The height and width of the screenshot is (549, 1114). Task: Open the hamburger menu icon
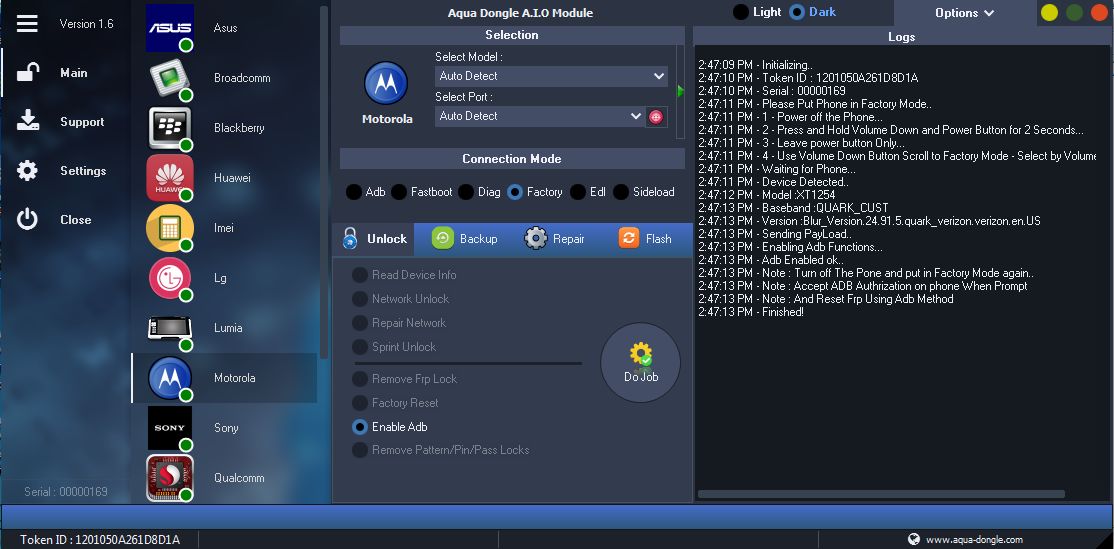(27, 23)
